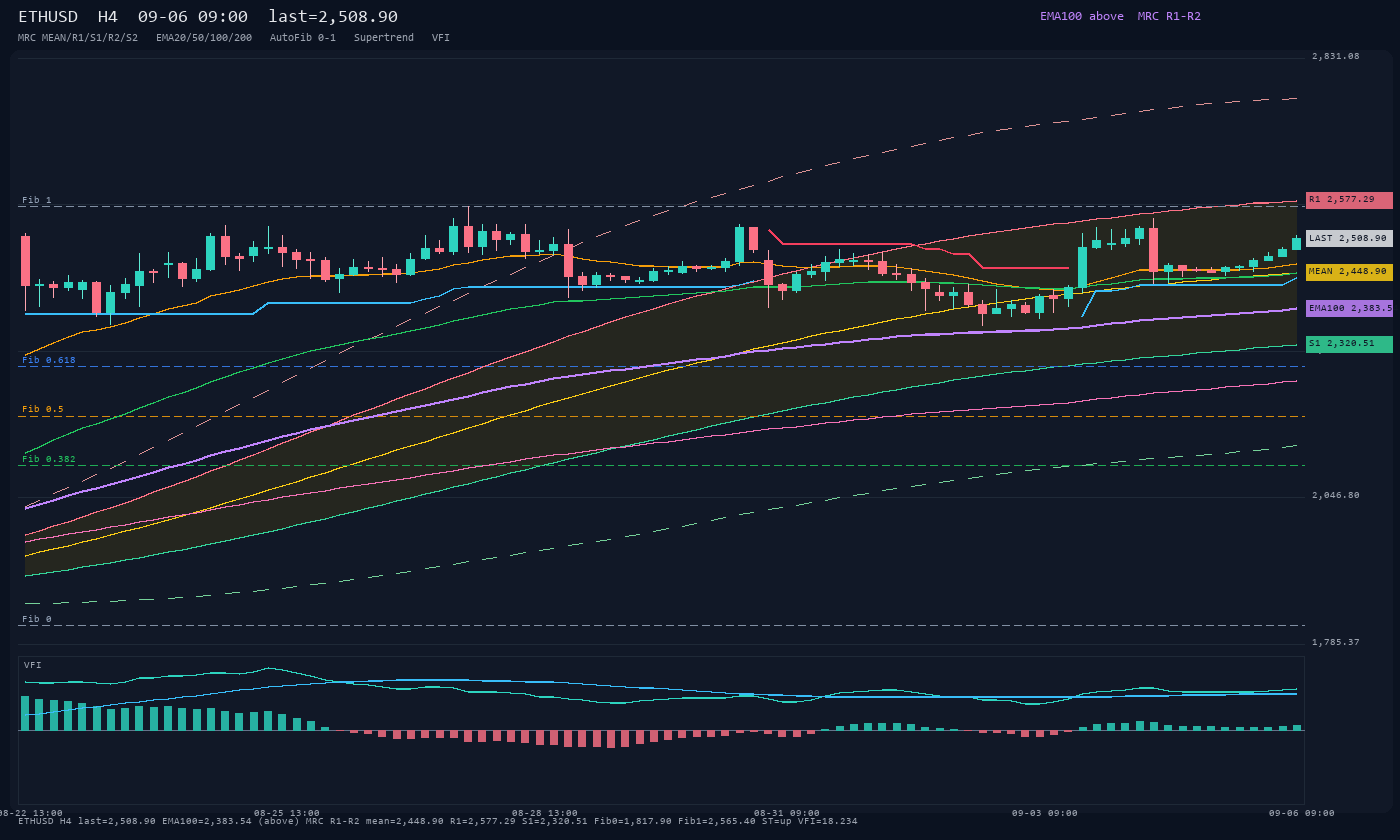
Task: Click the EMA100 purple price tag
Action: click(x=1349, y=308)
